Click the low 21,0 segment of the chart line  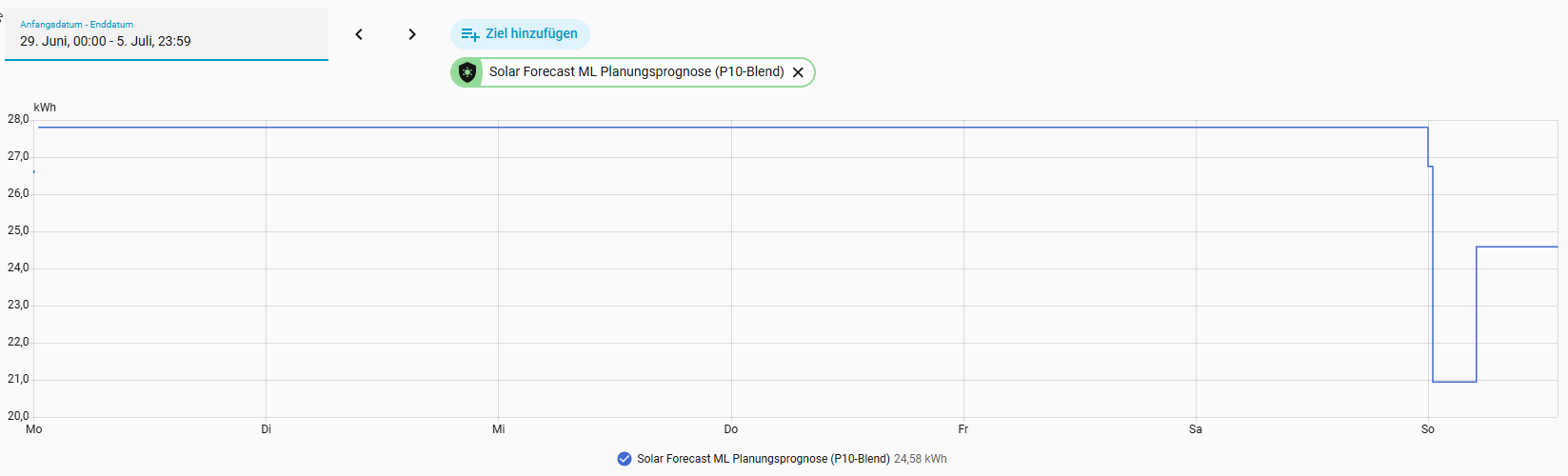[x=1455, y=382]
